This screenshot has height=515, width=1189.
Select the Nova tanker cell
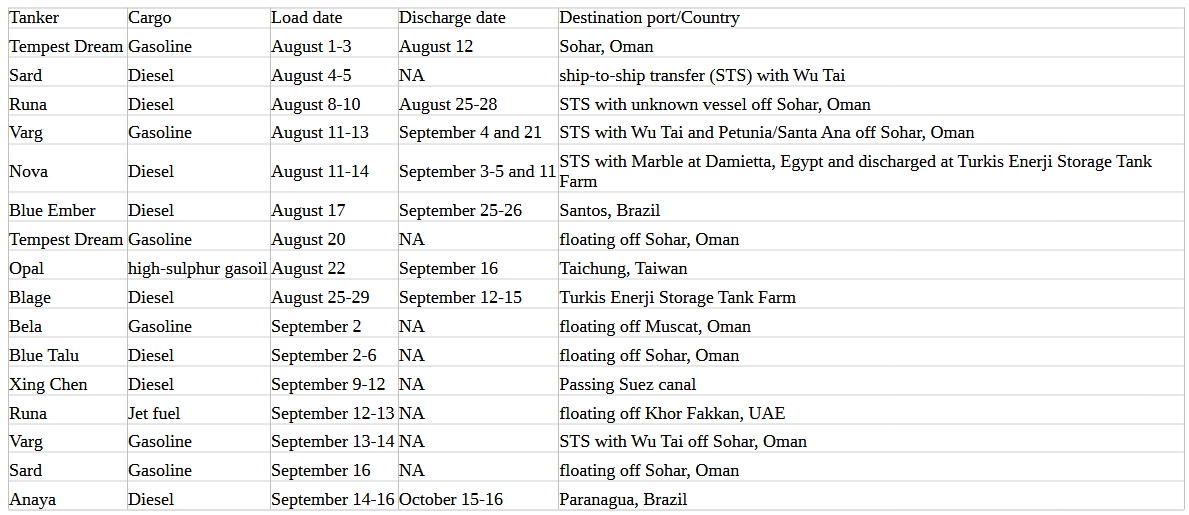click(29, 172)
